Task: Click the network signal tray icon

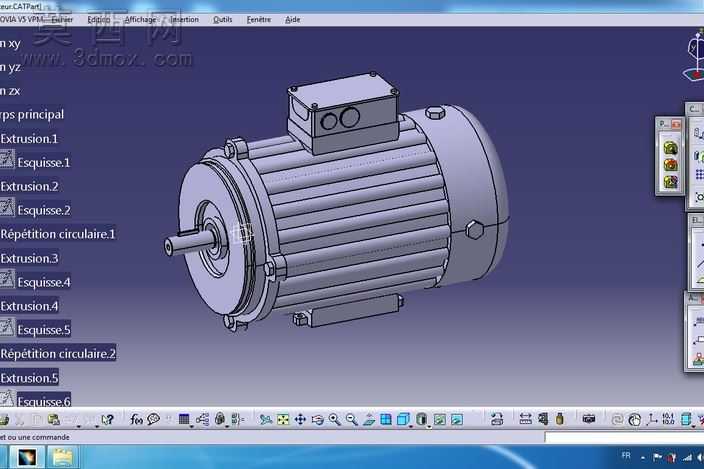Action: [x=687, y=457]
